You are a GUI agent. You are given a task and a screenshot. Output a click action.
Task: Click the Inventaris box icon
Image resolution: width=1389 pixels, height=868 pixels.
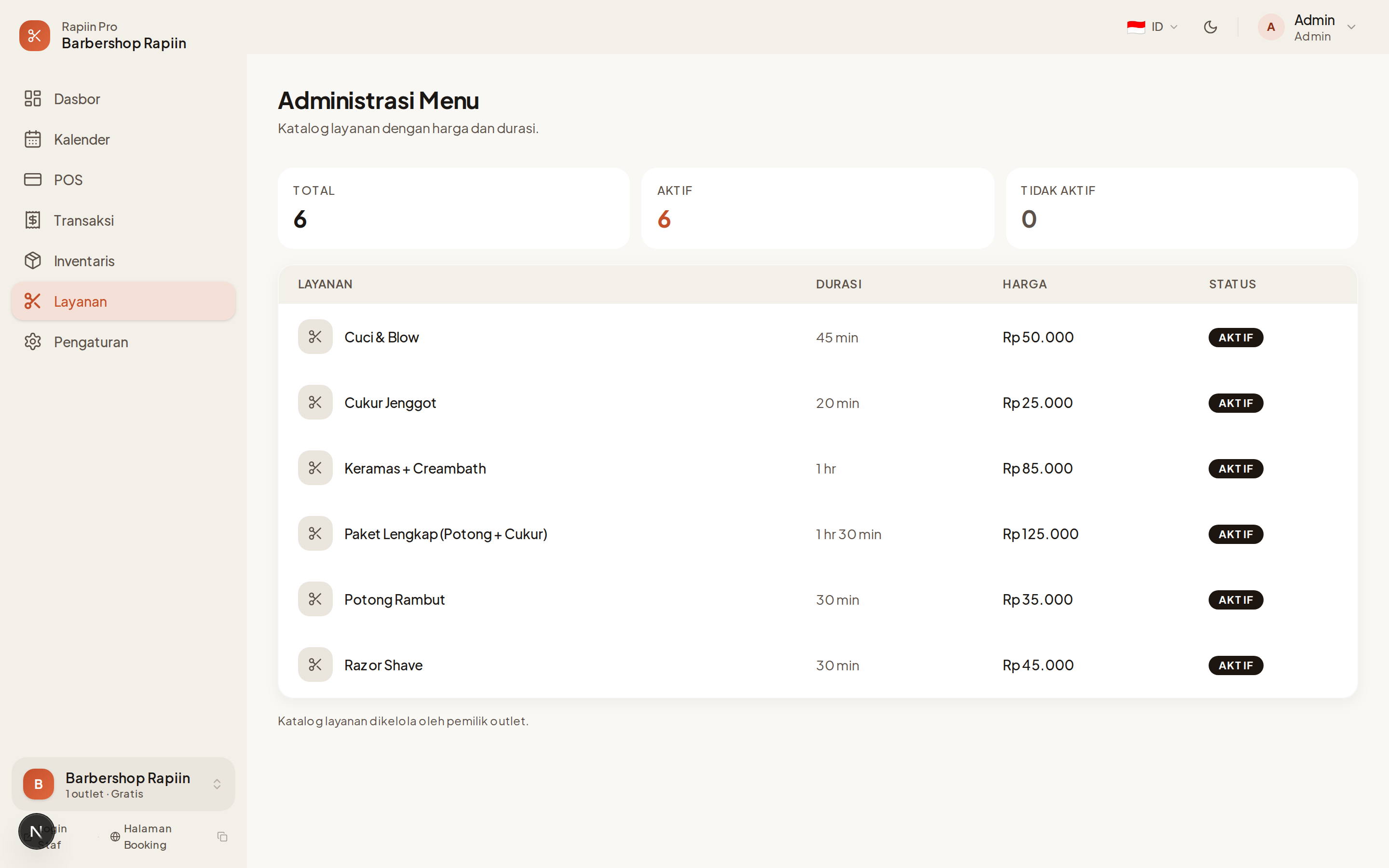point(33,260)
